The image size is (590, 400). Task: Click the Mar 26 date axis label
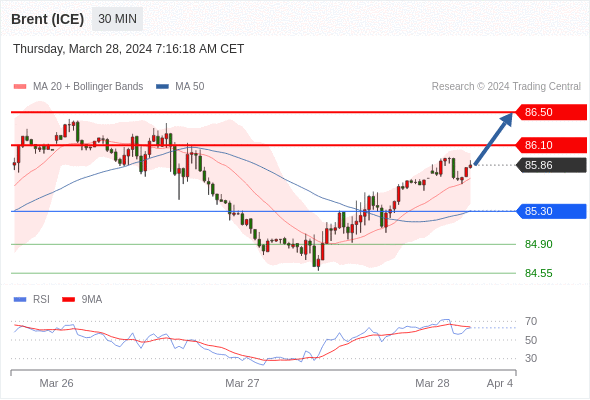click(56, 383)
